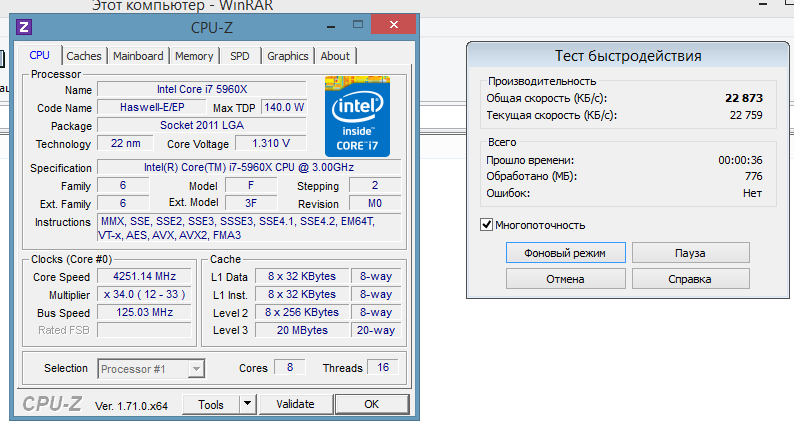Click the Rated FSB empty field
794x443 pixels.
click(x=144, y=330)
